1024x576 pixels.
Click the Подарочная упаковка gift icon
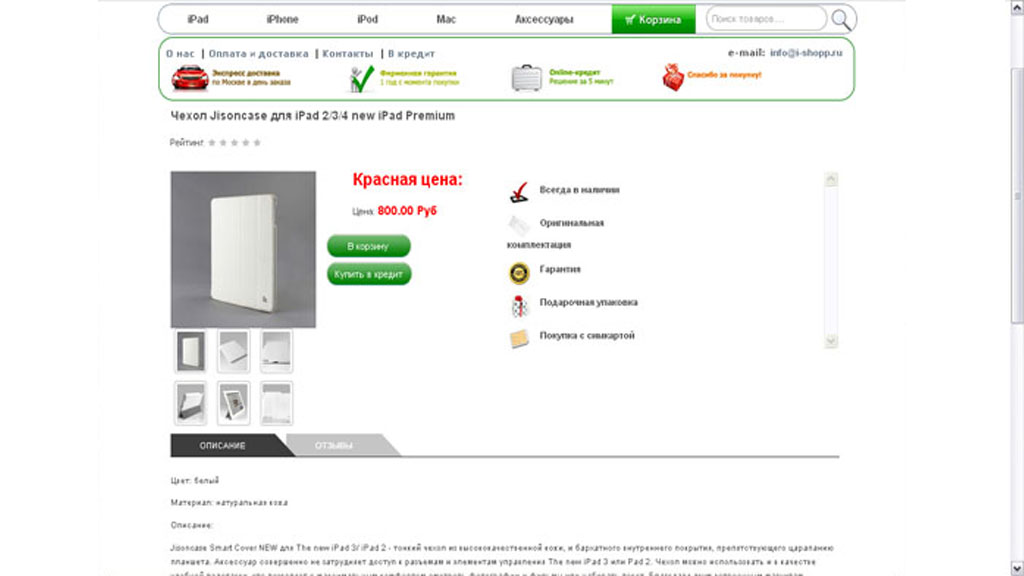[519, 306]
